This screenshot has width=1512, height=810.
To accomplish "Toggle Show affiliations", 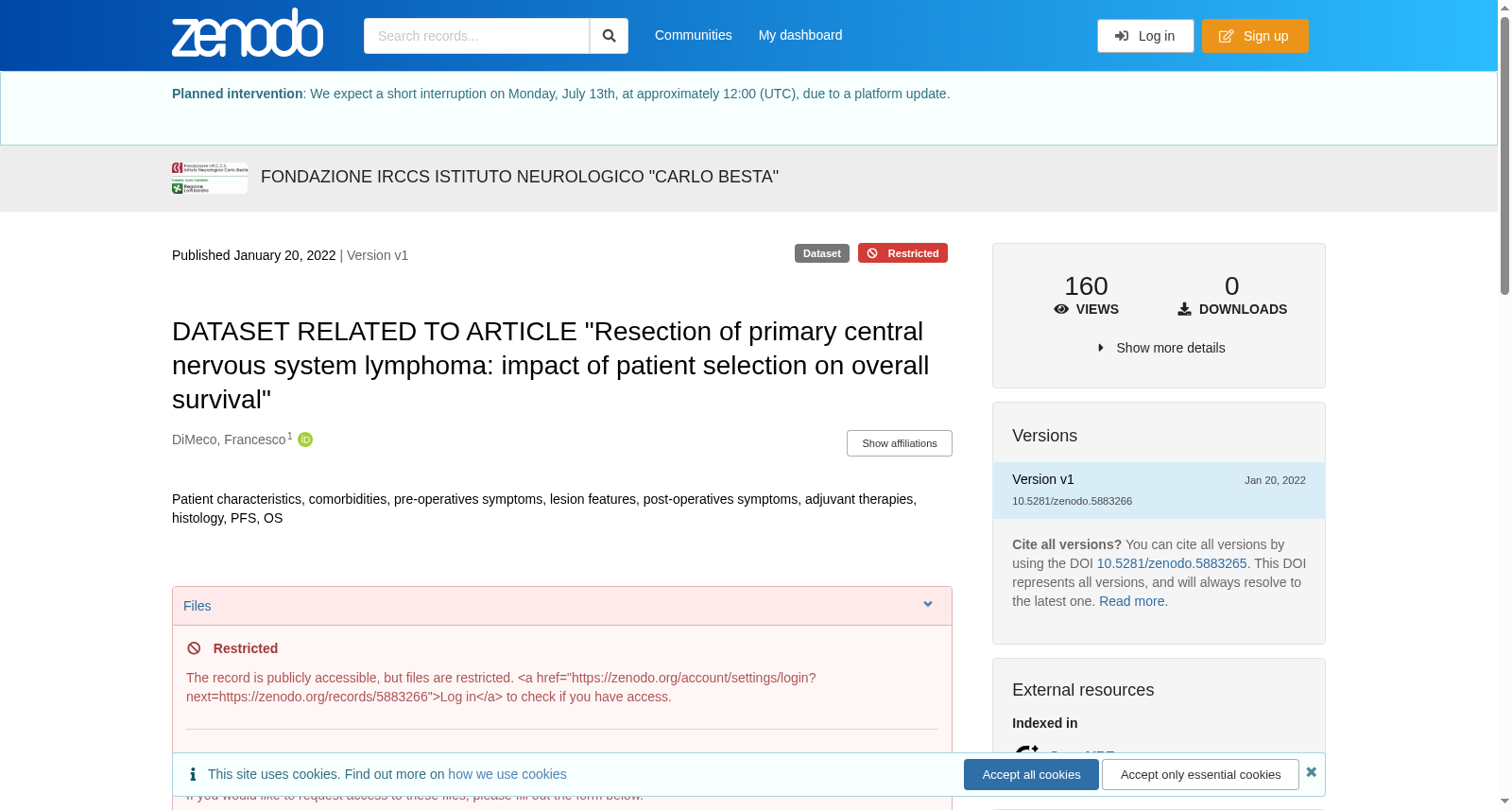I will click(x=899, y=443).
